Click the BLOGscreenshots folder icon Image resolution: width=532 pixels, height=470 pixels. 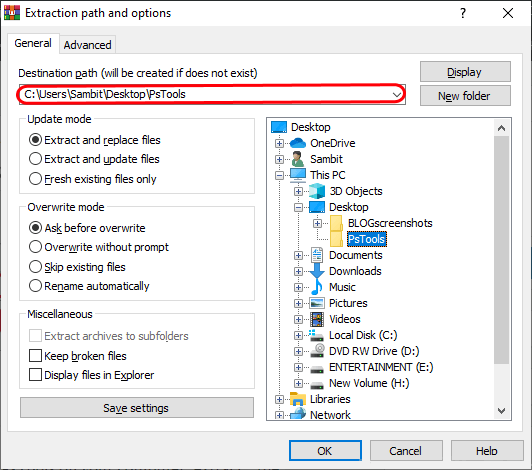click(x=336, y=223)
